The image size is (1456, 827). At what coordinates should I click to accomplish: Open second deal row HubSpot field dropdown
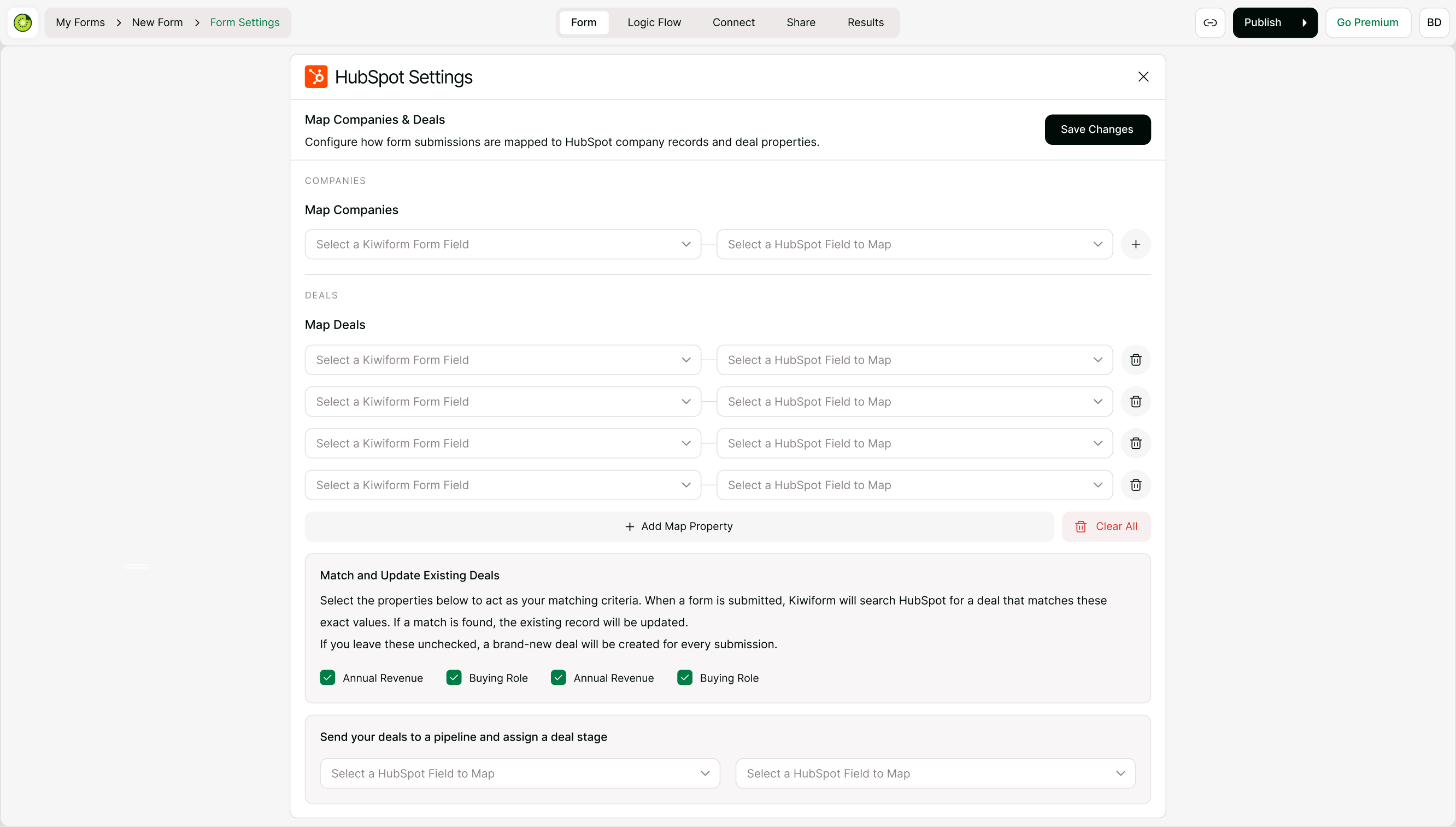[915, 402]
